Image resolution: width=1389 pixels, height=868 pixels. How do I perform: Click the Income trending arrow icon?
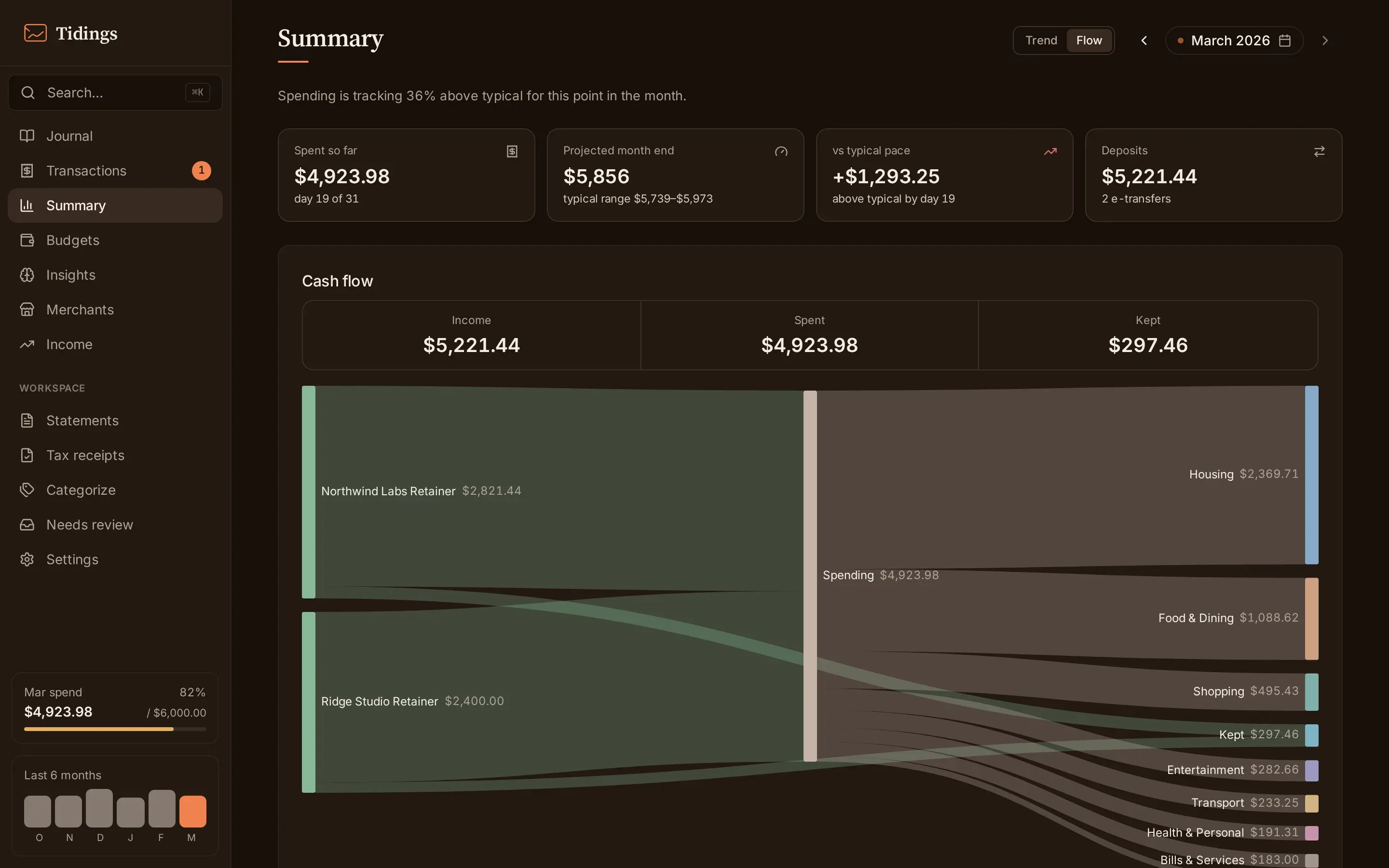coord(27,344)
